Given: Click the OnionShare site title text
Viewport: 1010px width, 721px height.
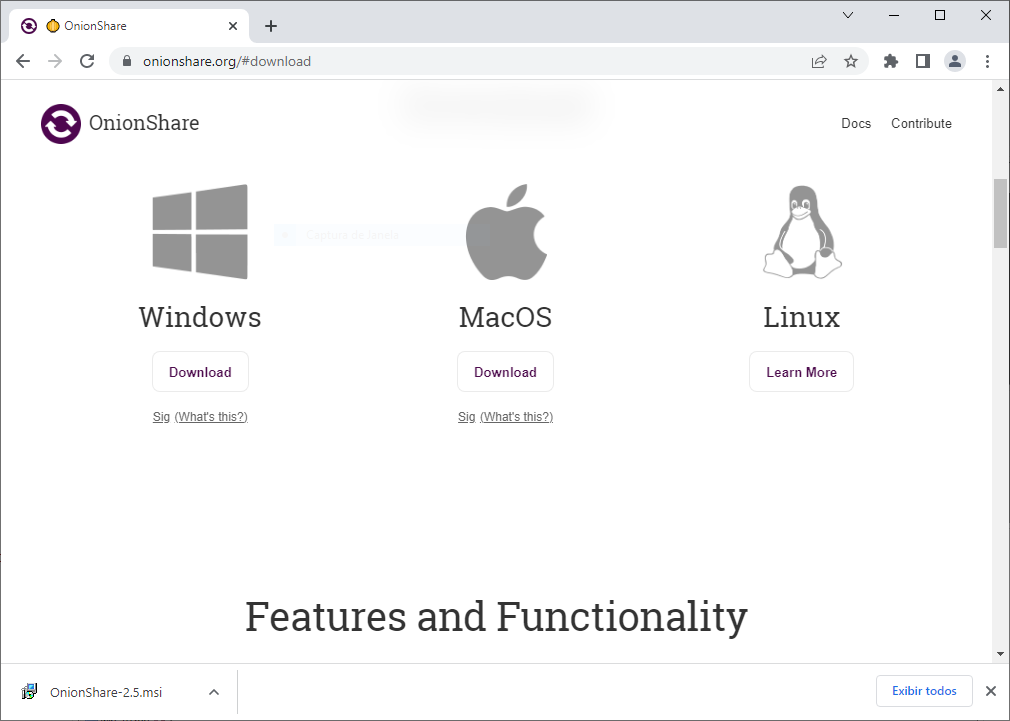Looking at the screenshot, I should coord(144,123).
